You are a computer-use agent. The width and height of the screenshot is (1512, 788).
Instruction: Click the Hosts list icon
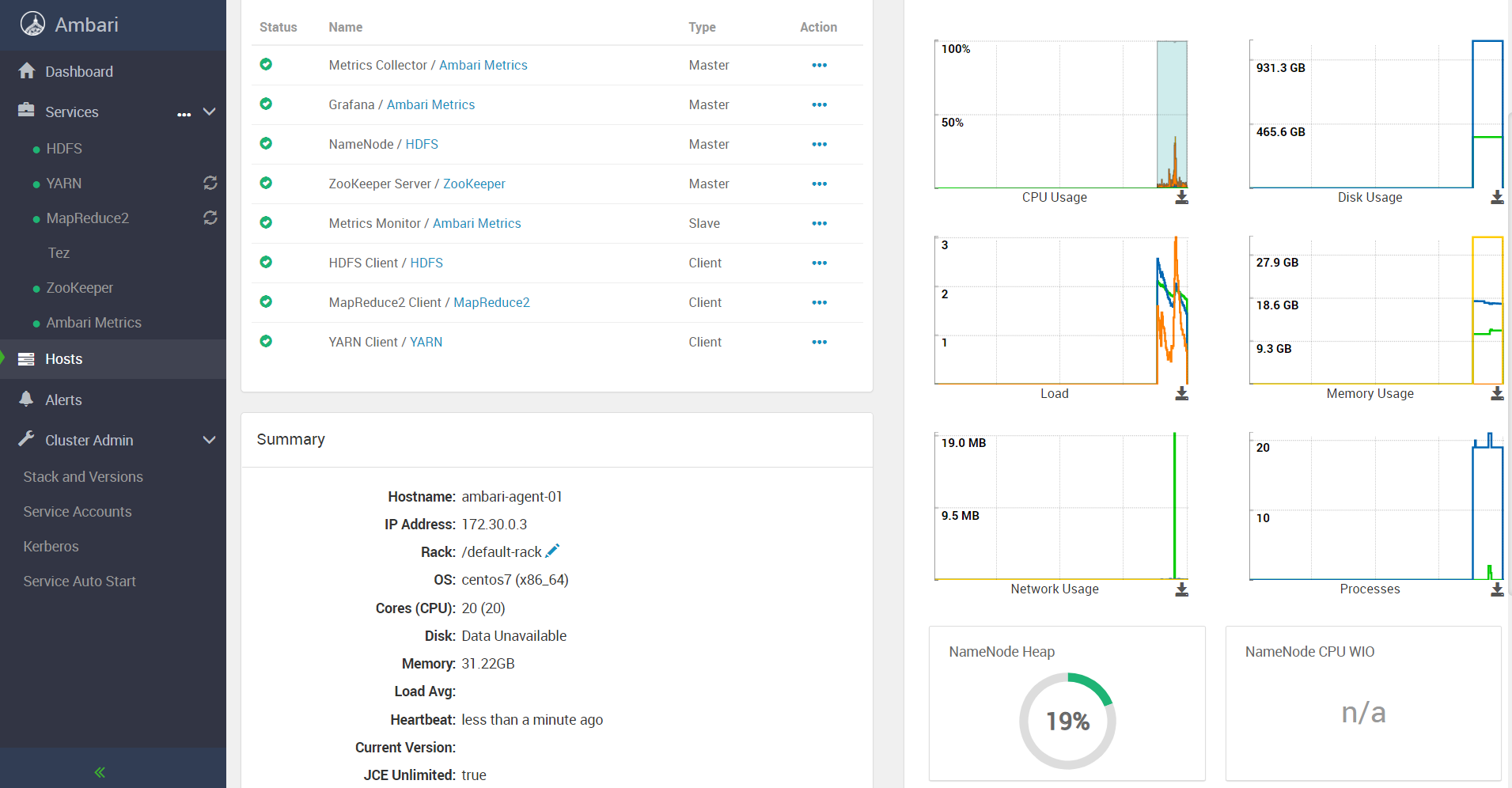(x=26, y=359)
